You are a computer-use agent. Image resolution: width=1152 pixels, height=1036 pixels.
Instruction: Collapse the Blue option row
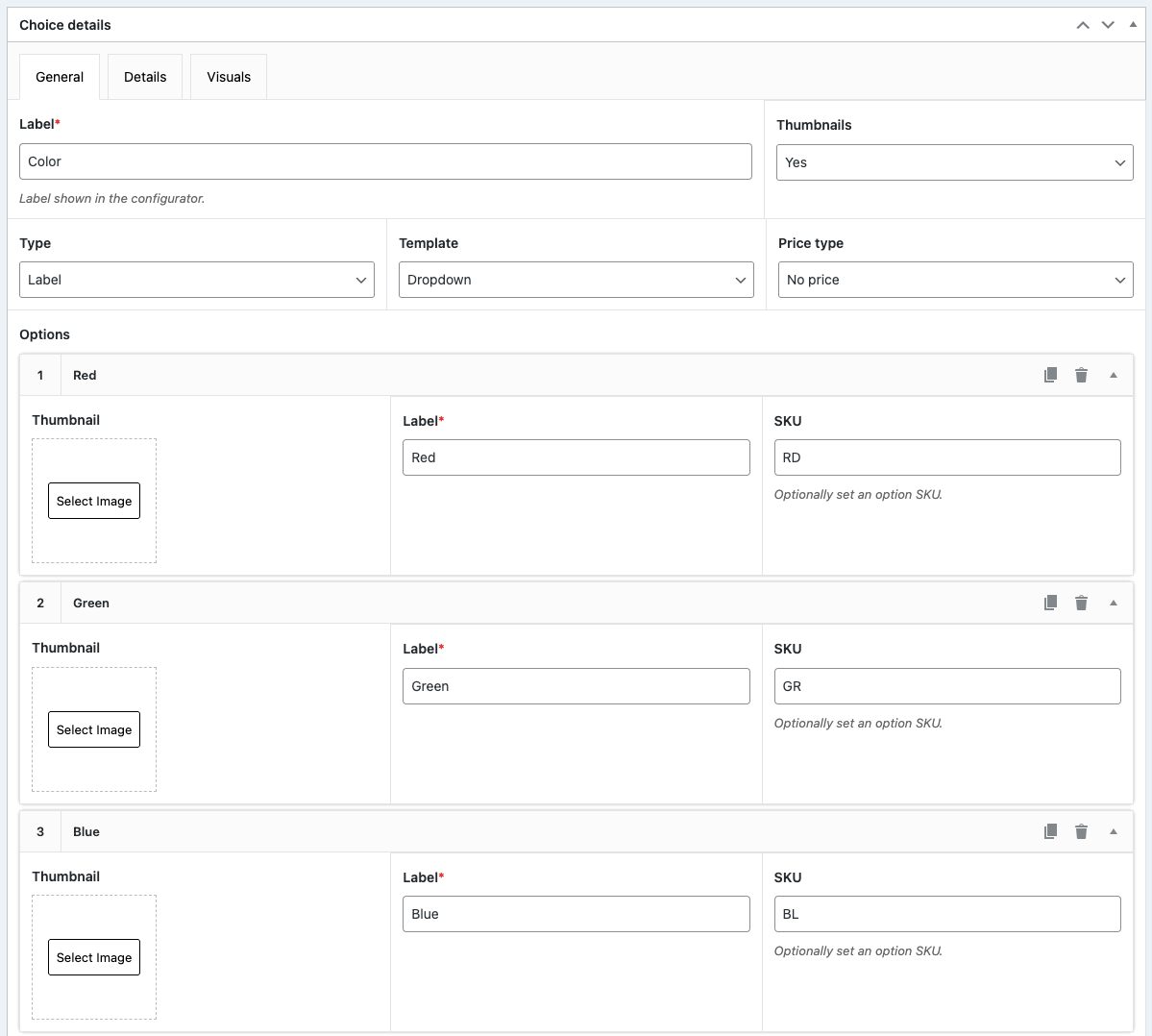click(x=1114, y=831)
